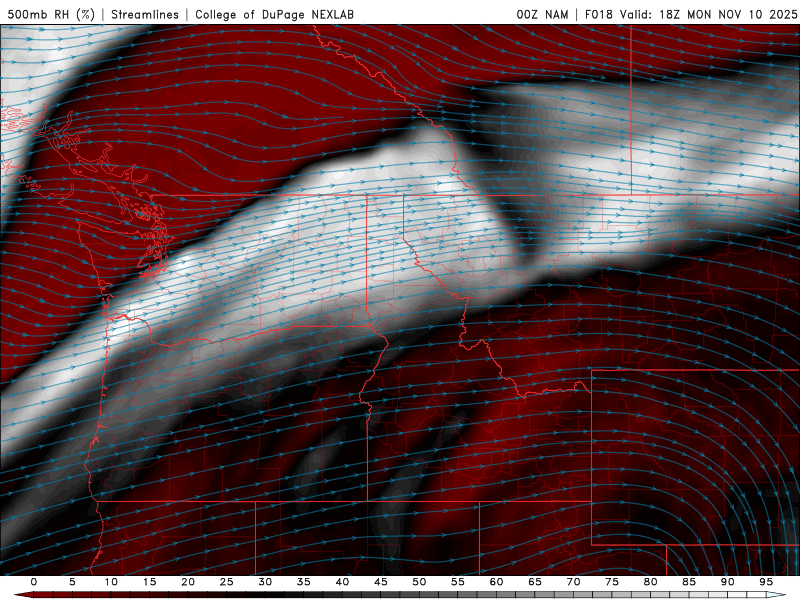Viewport: 800px width, 600px height.
Task: Click the "30" value on color scale
Action: (265, 582)
